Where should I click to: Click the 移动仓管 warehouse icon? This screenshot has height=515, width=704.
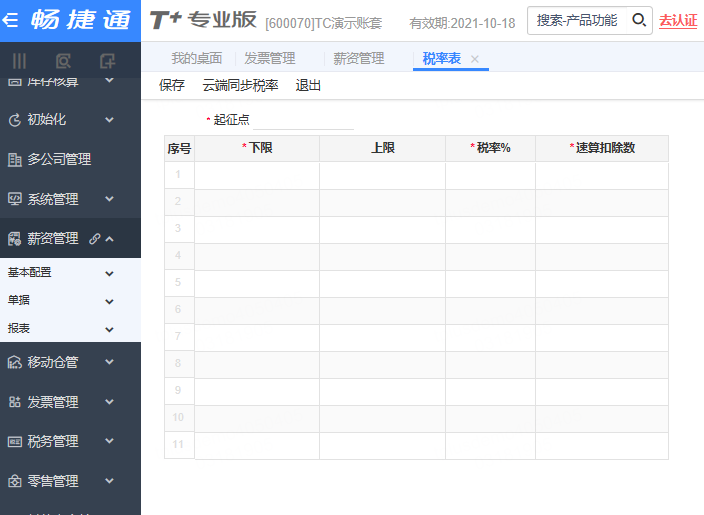tap(15, 362)
